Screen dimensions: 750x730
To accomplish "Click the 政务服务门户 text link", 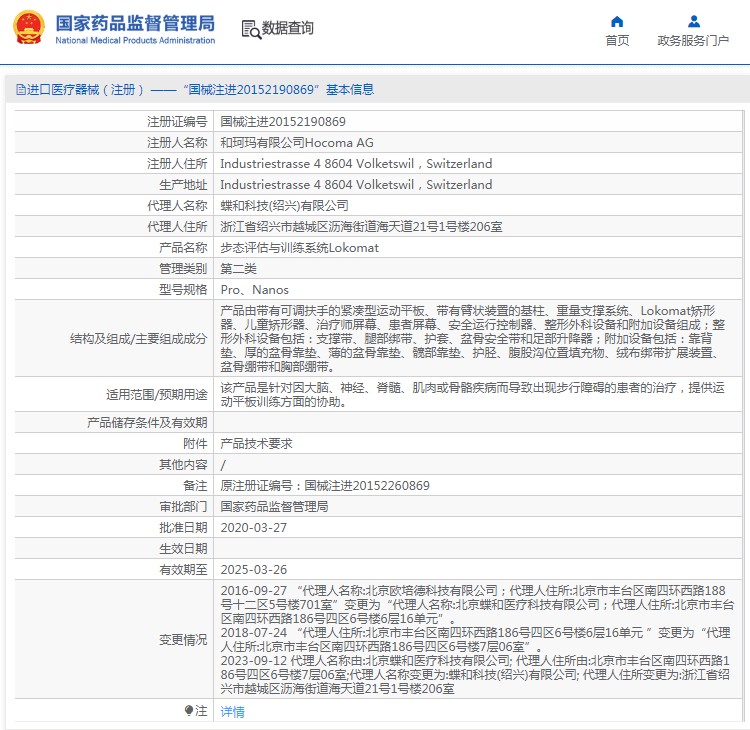I will (x=693, y=41).
